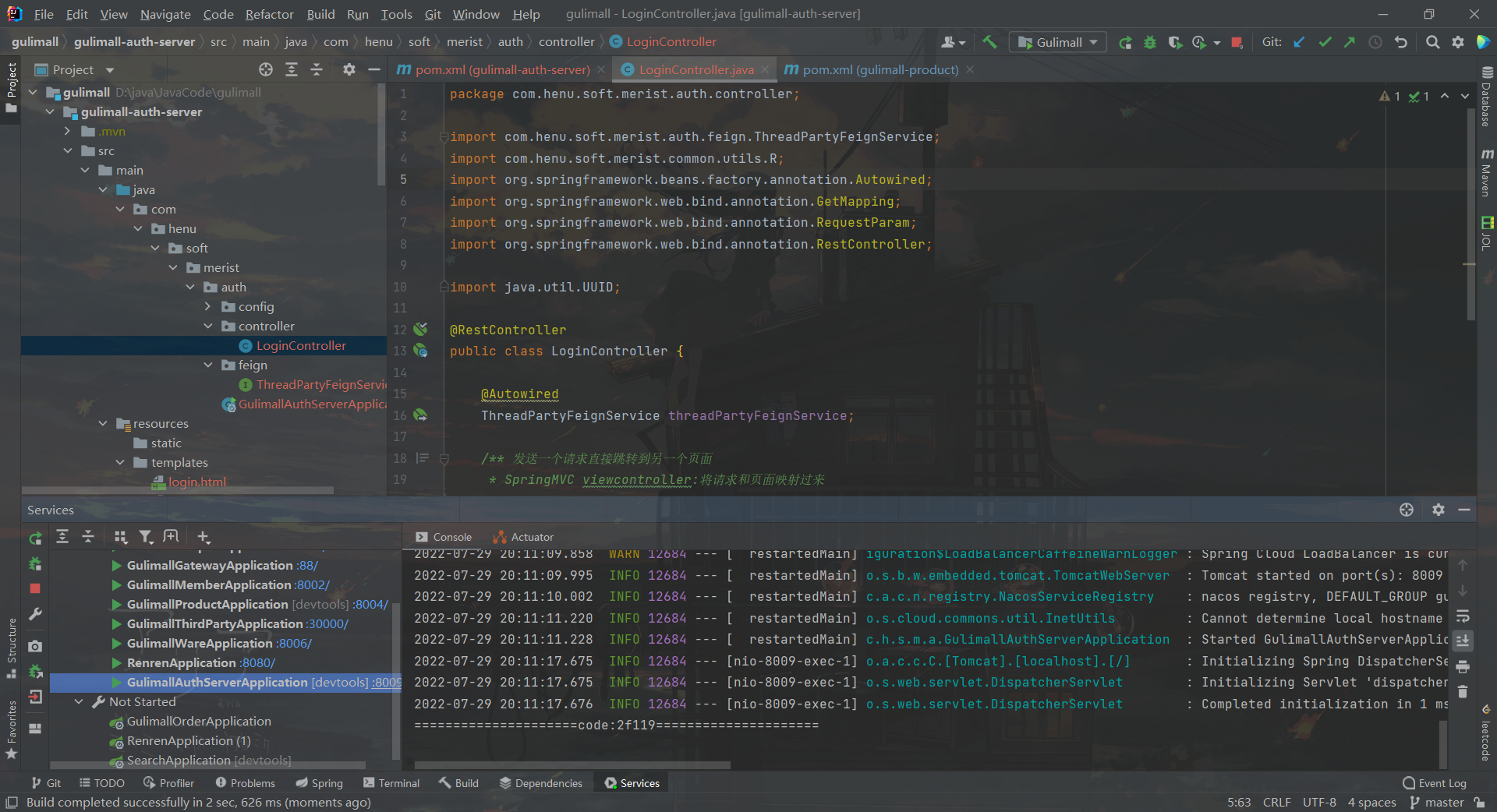This screenshot has height=812, width=1497.
Task: Open the Navigate menu
Action: 165,14
